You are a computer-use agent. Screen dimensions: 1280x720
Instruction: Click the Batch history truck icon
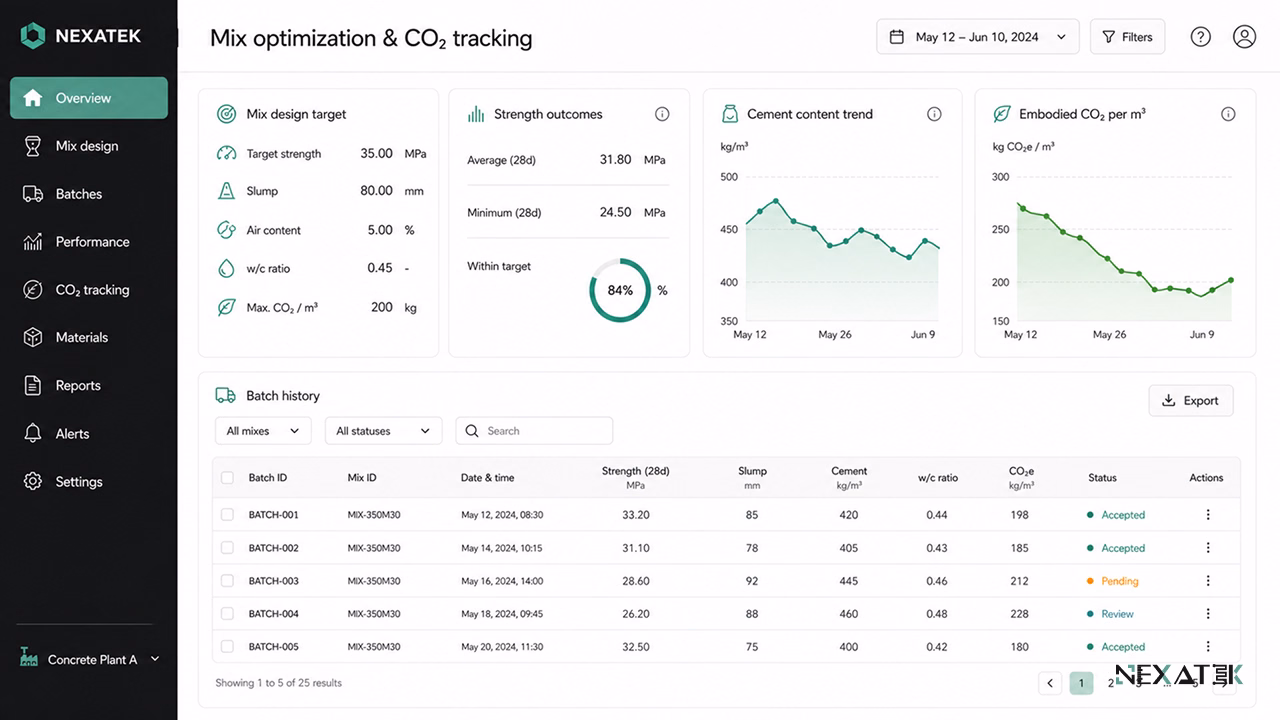point(226,396)
